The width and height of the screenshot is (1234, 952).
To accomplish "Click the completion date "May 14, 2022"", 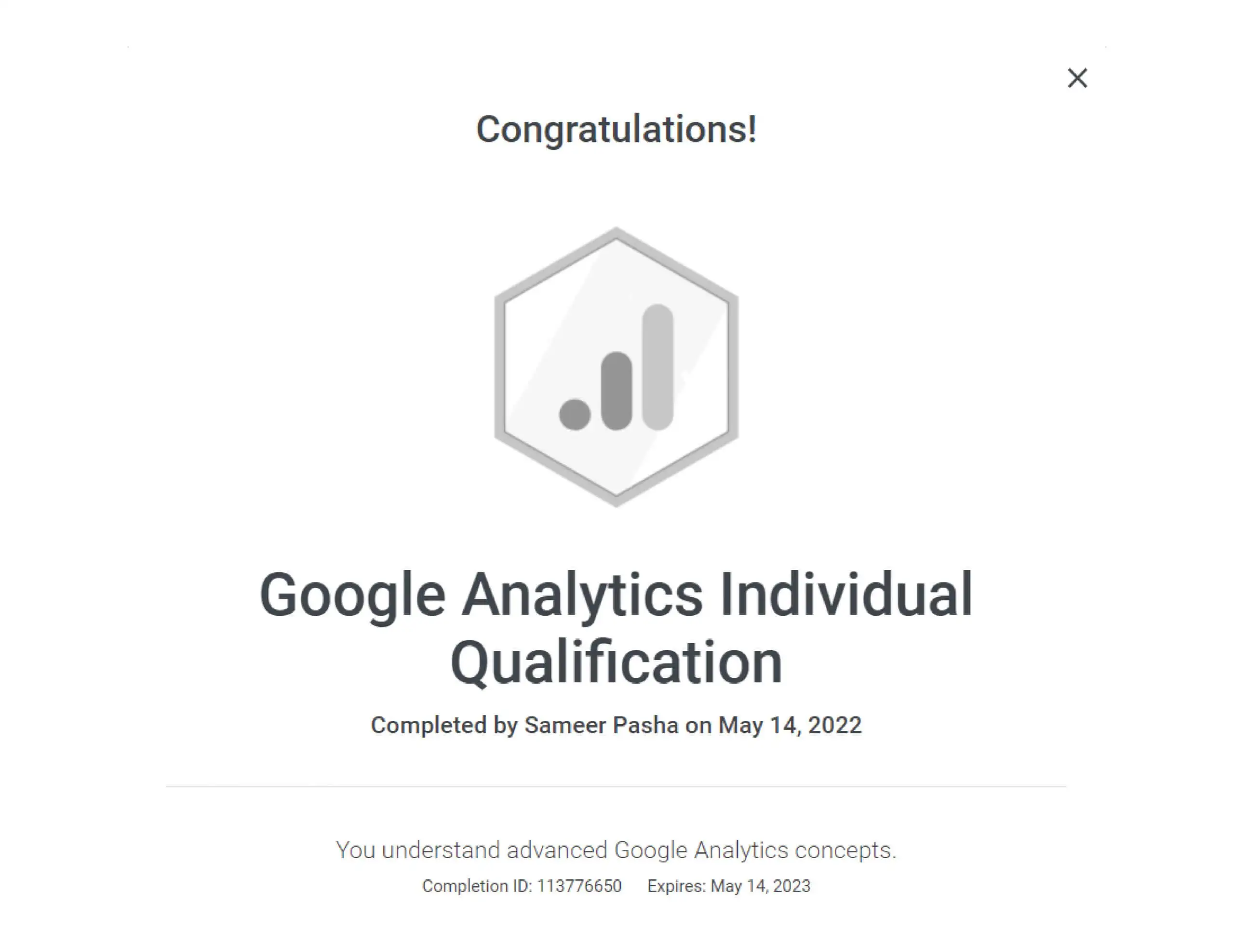I will click(790, 726).
